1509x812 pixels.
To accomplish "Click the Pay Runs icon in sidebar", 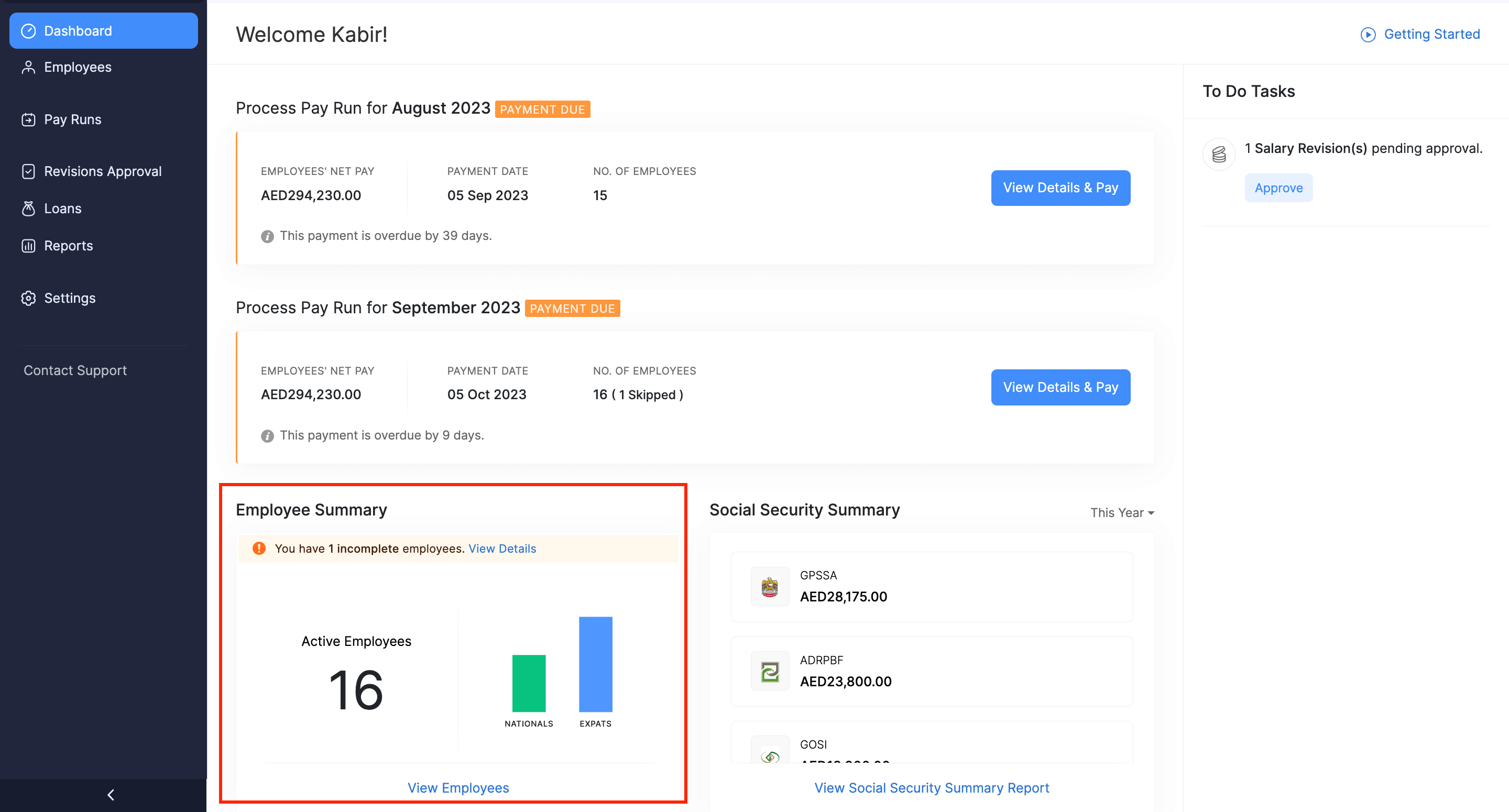I will click(28, 119).
